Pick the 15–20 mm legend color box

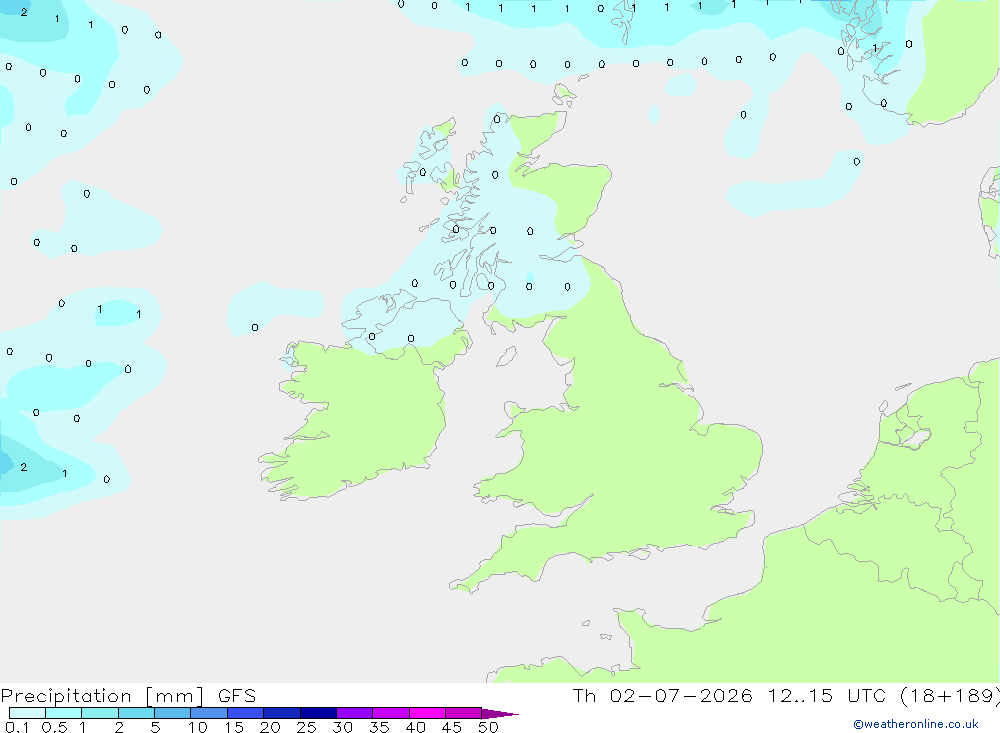pyautogui.click(x=245, y=713)
